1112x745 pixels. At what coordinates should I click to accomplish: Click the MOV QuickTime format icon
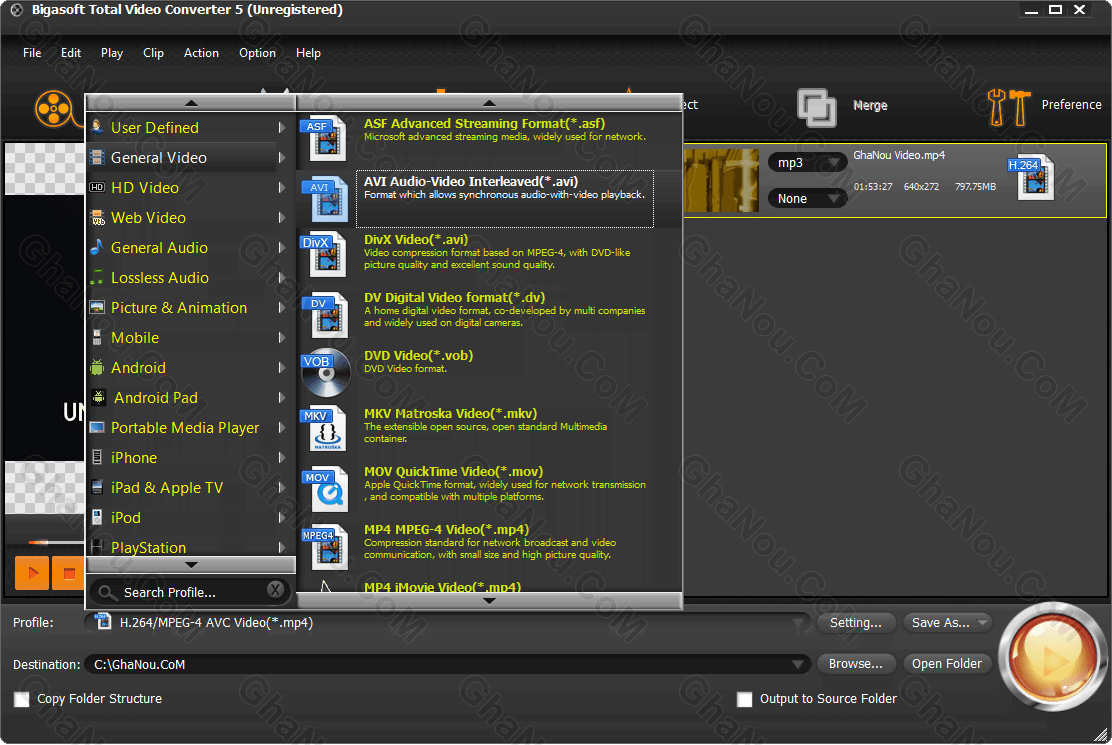325,488
